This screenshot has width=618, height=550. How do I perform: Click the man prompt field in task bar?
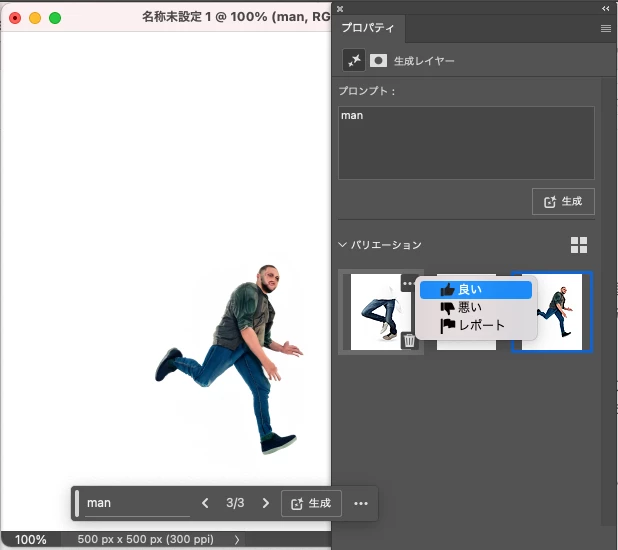click(138, 503)
